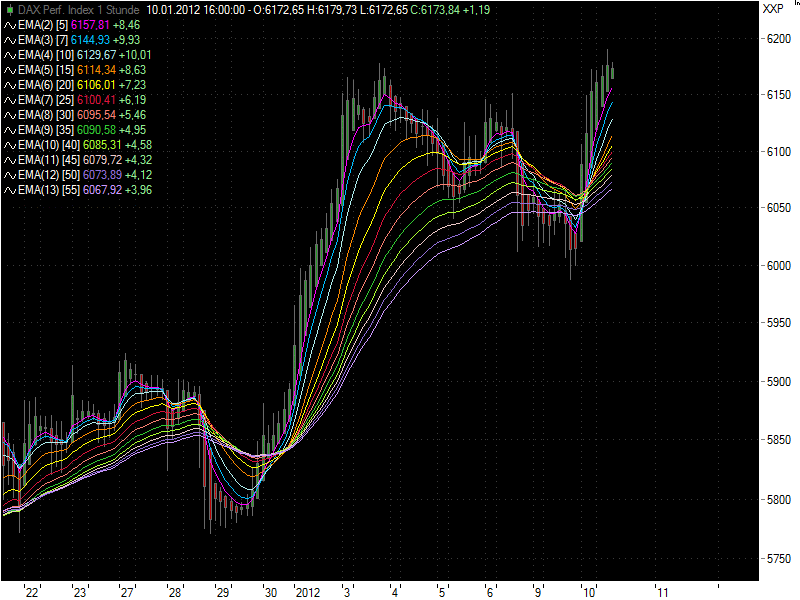Click the wave icon of the EMA(11) [45] row
Viewport: 800px width, 600px height.
point(10,160)
